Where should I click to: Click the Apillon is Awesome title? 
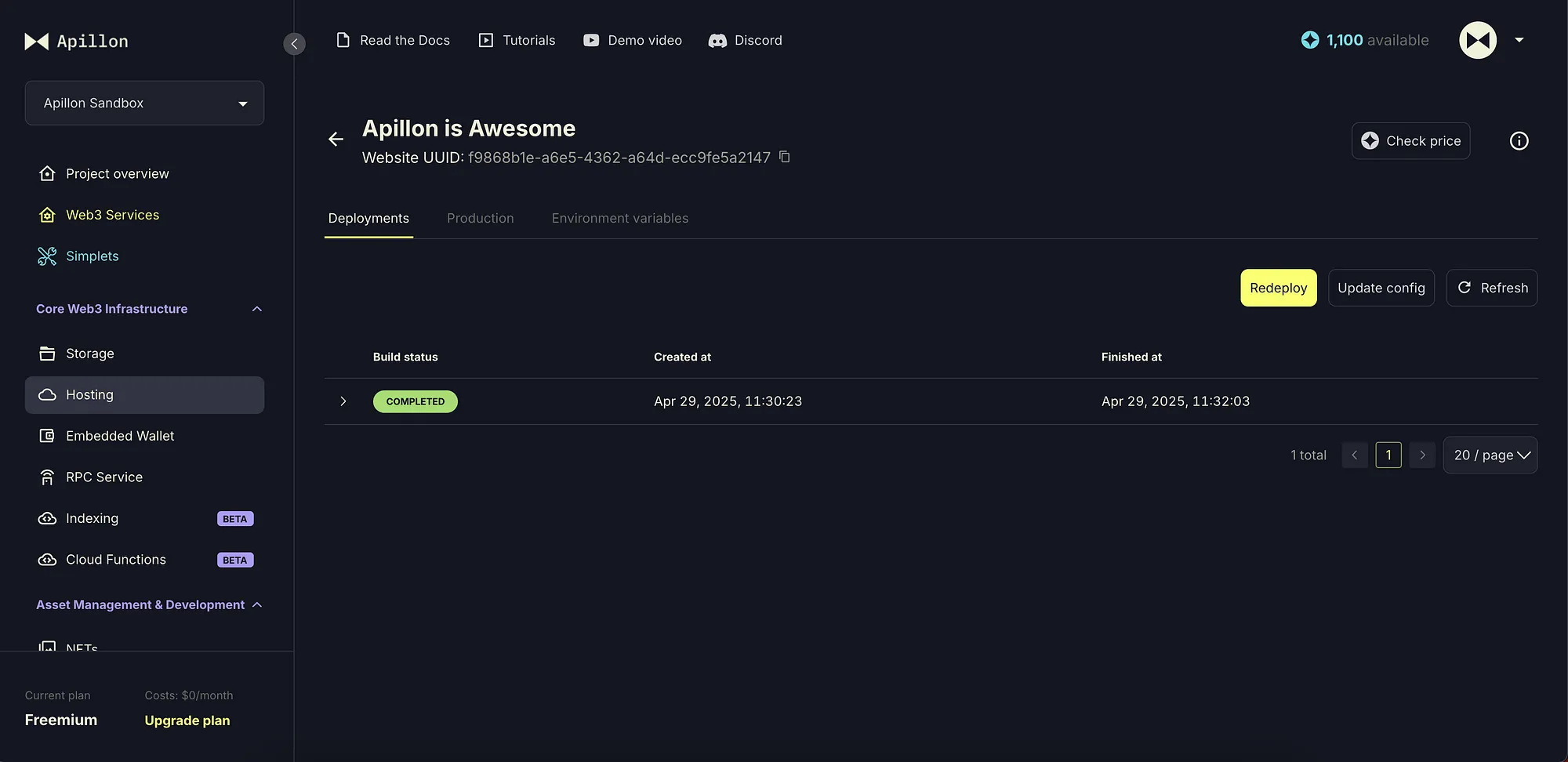pyautogui.click(x=469, y=128)
